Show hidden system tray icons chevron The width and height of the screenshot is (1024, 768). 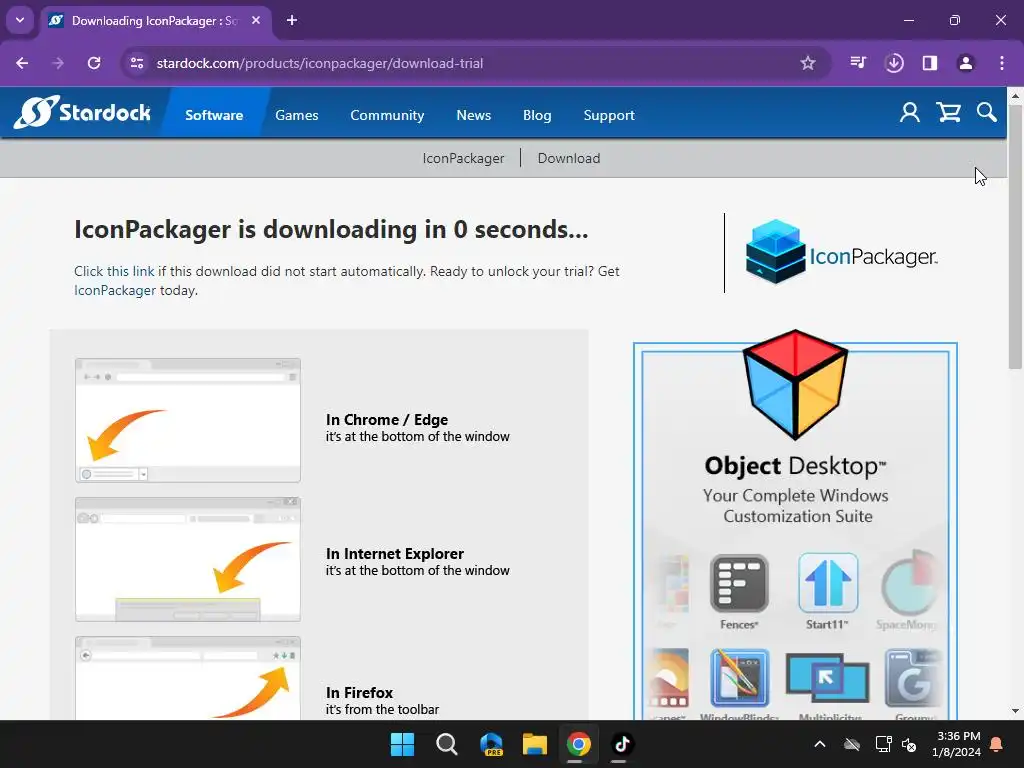pyautogui.click(x=820, y=744)
